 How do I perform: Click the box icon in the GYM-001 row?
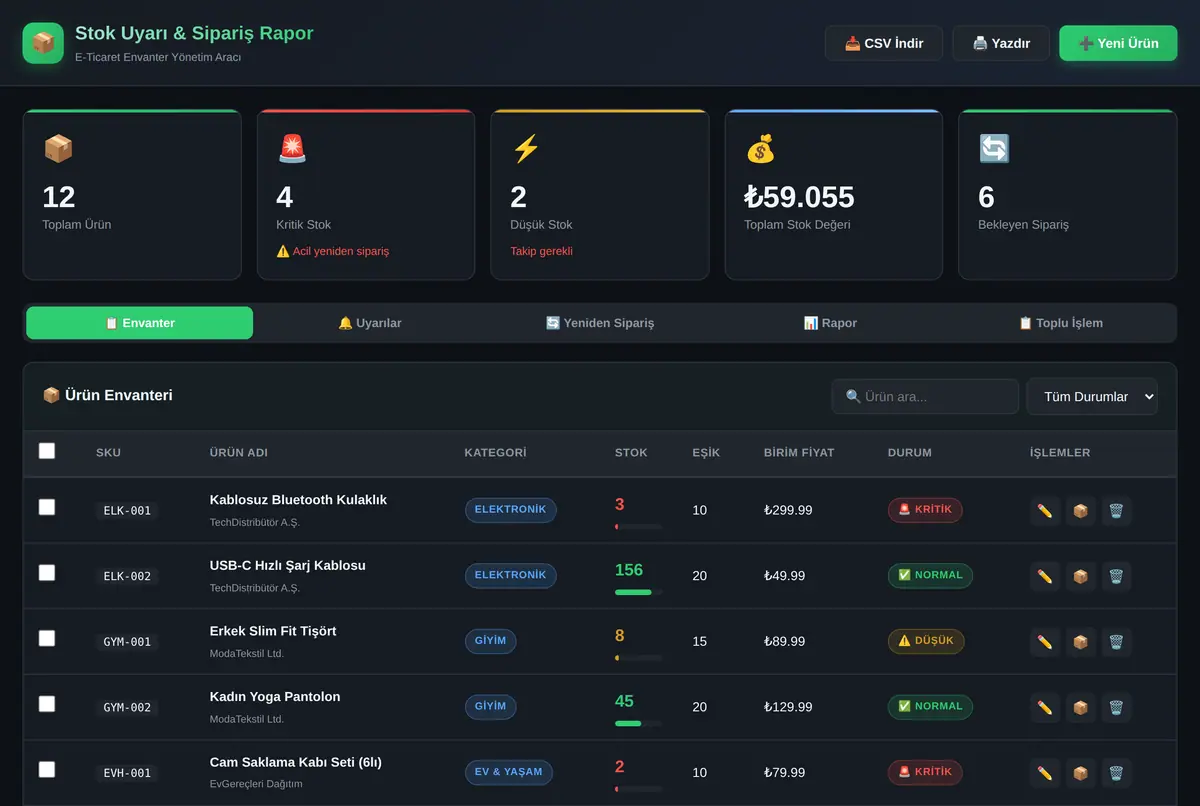pyautogui.click(x=1081, y=642)
